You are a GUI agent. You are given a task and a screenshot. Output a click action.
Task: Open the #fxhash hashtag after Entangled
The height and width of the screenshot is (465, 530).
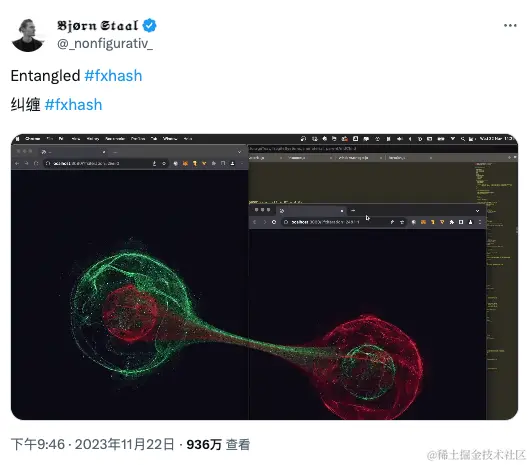(x=113, y=76)
